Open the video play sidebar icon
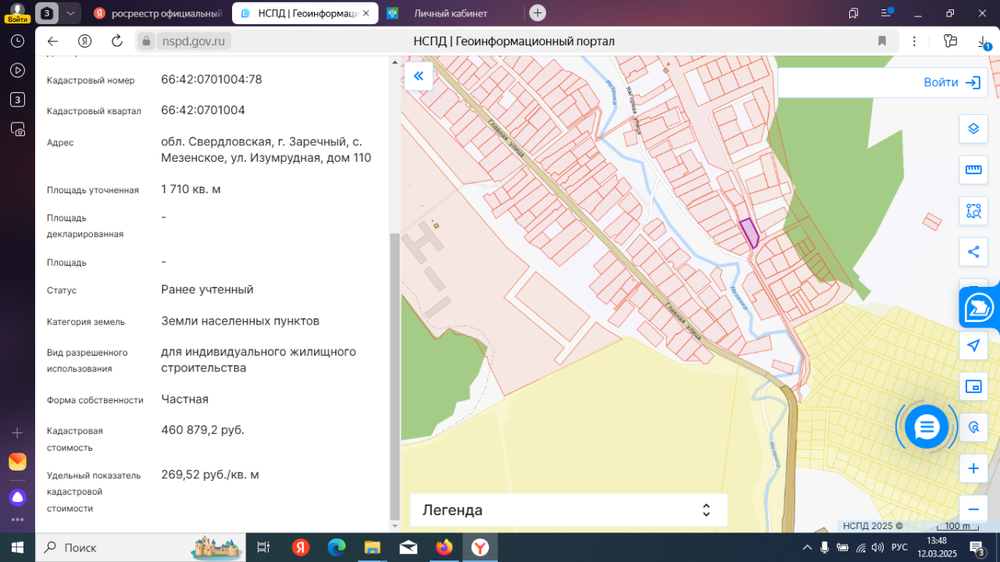 click(17, 70)
